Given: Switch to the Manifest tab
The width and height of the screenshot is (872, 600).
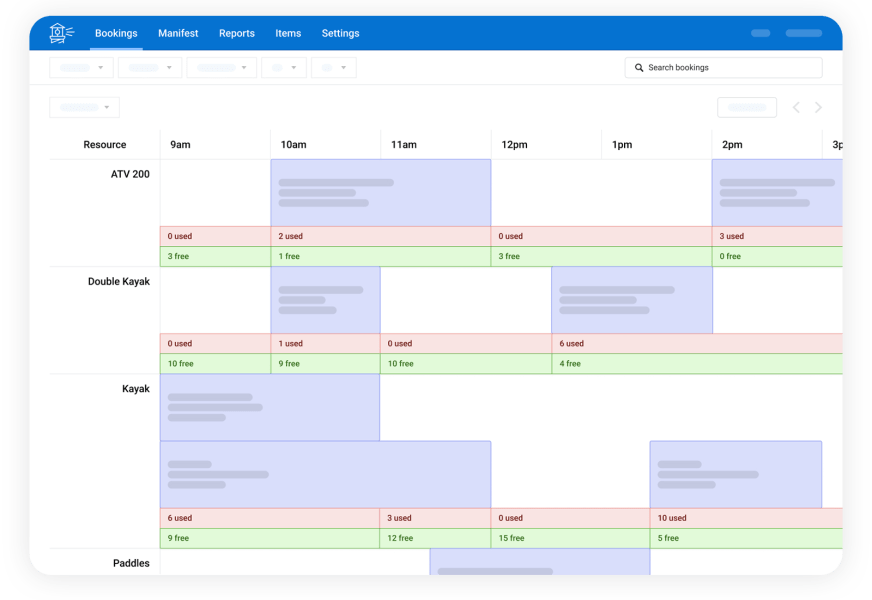Looking at the screenshot, I should tap(178, 33).
